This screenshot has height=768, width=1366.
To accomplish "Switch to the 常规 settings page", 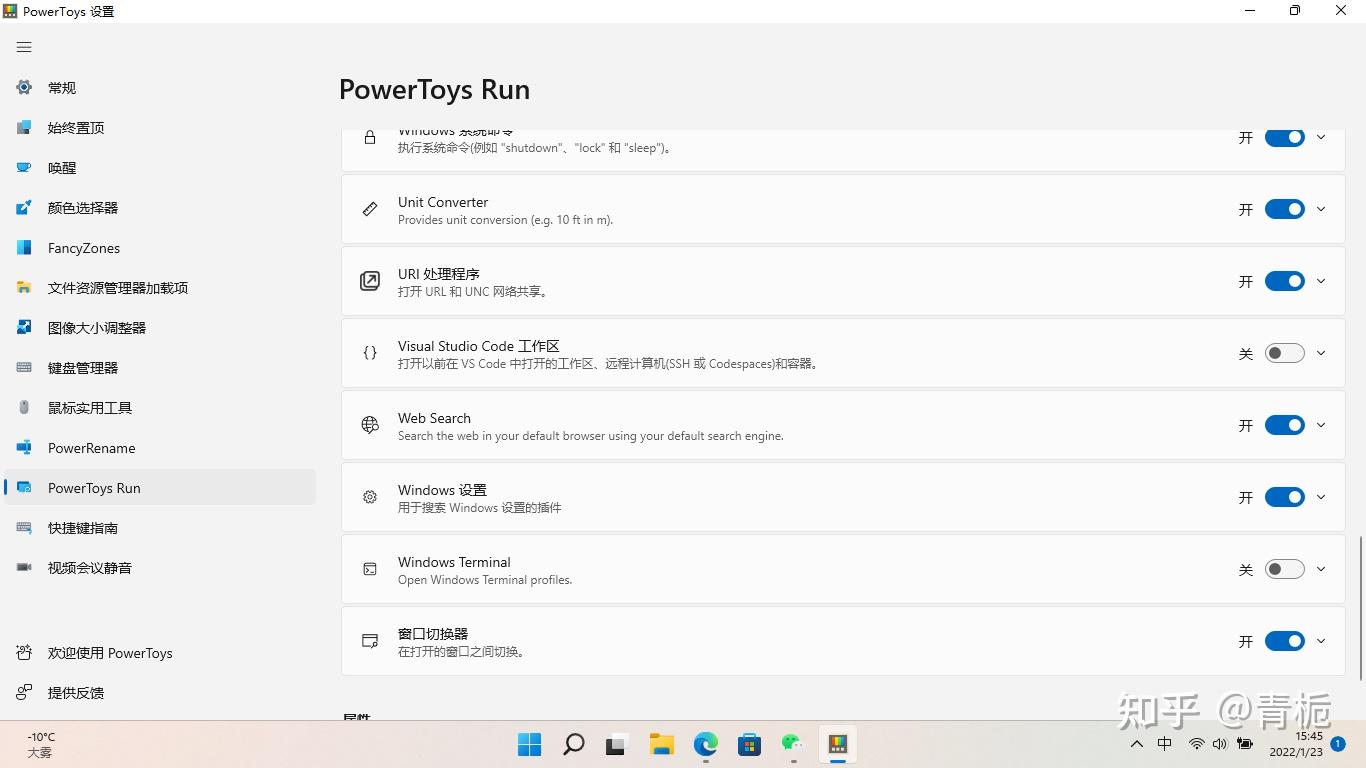I will [x=61, y=87].
